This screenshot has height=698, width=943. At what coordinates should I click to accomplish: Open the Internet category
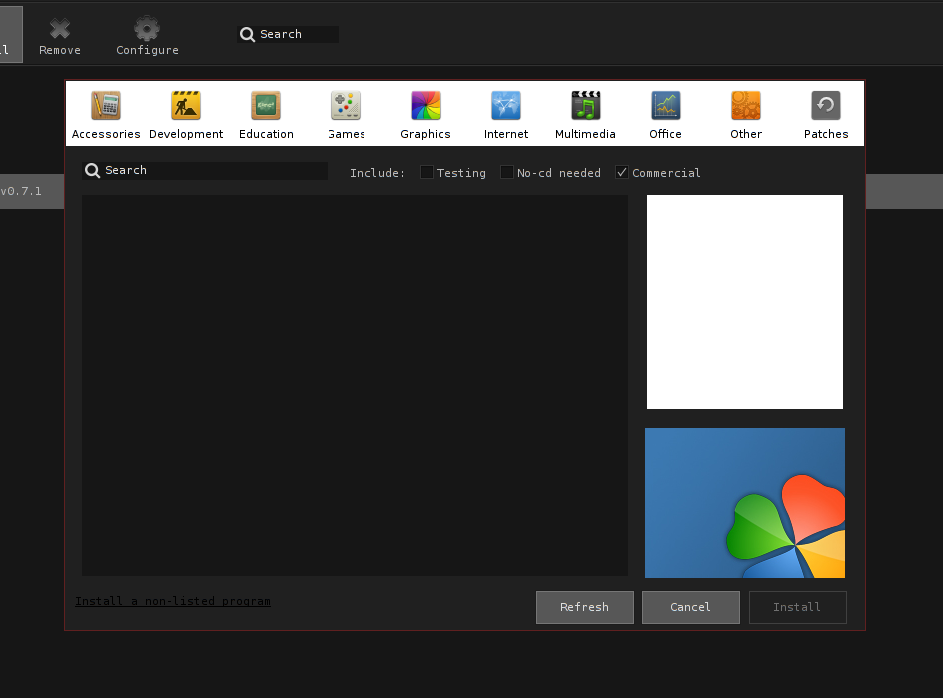[505, 113]
